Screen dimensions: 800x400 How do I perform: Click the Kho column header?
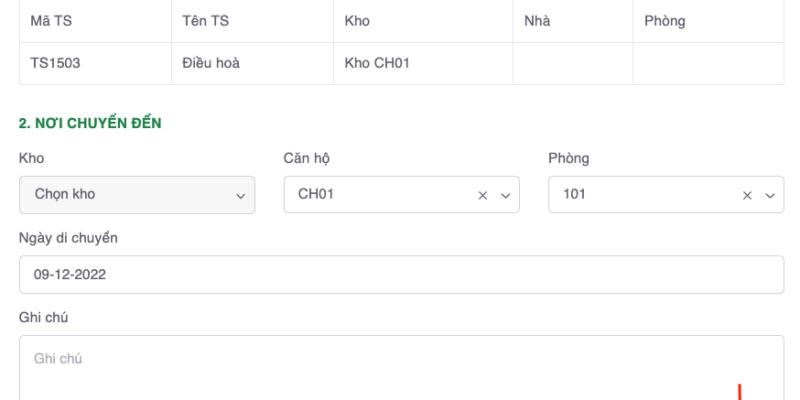356,21
